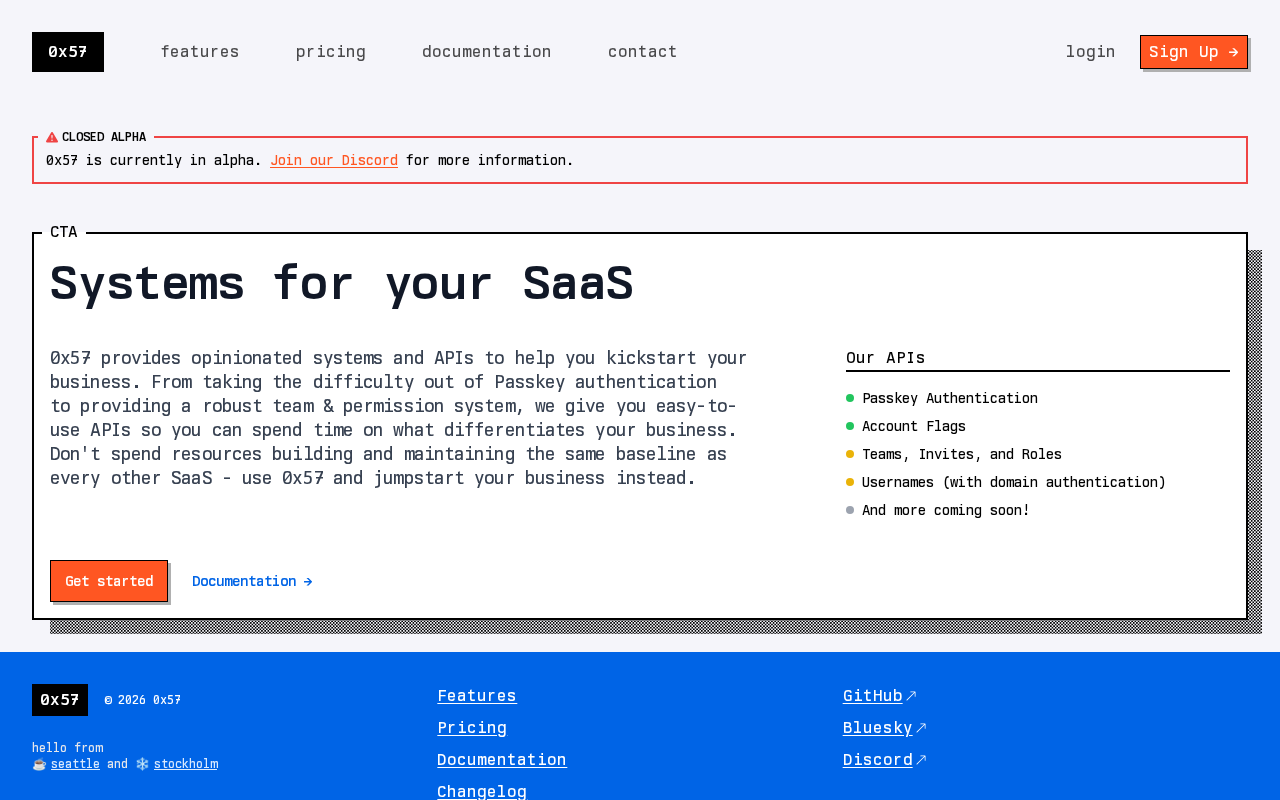
Task: Click the external arrow icon beside Bluesky
Action: [x=921, y=728]
